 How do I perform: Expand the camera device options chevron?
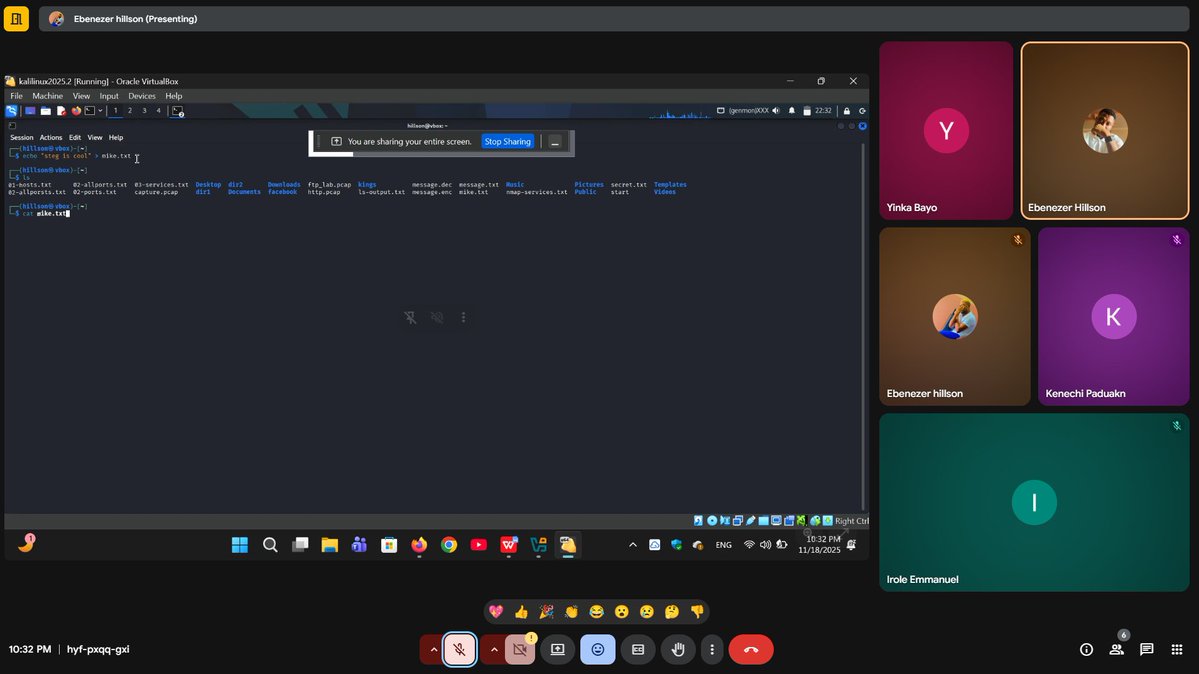point(493,649)
